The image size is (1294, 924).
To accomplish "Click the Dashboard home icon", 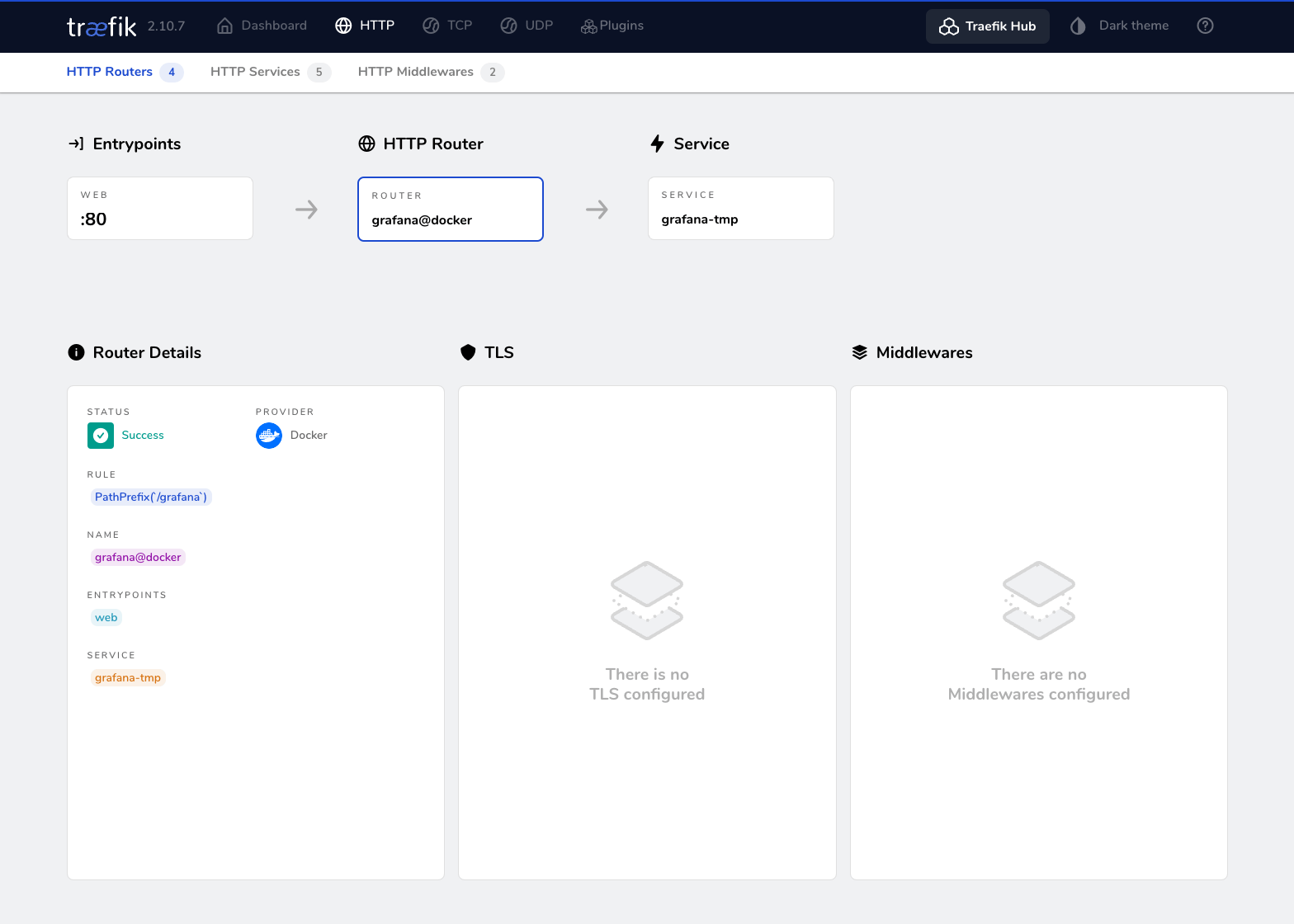I will coord(224,26).
